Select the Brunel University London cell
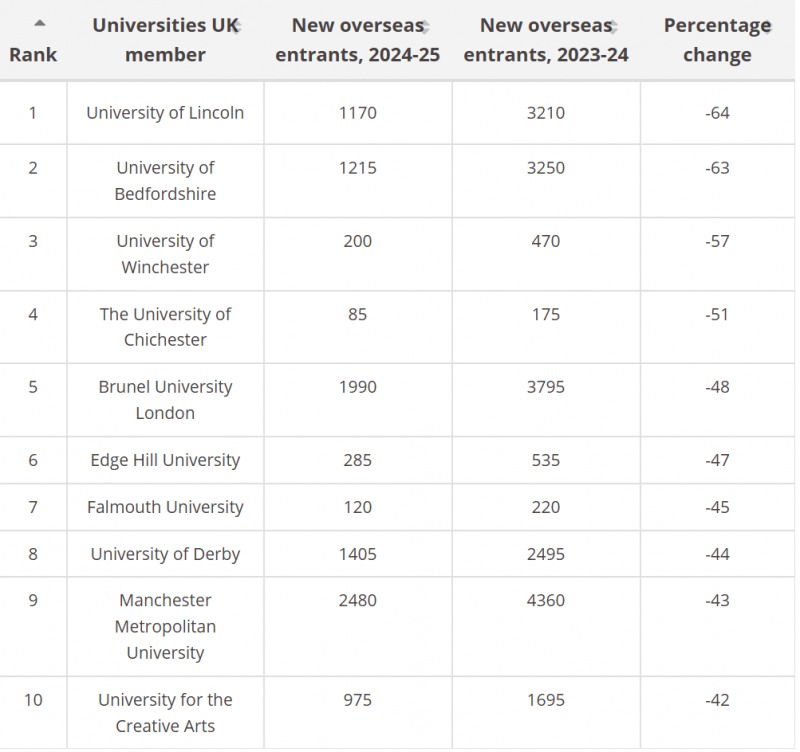Screen dimensions: 800x752 click(x=165, y=400)
